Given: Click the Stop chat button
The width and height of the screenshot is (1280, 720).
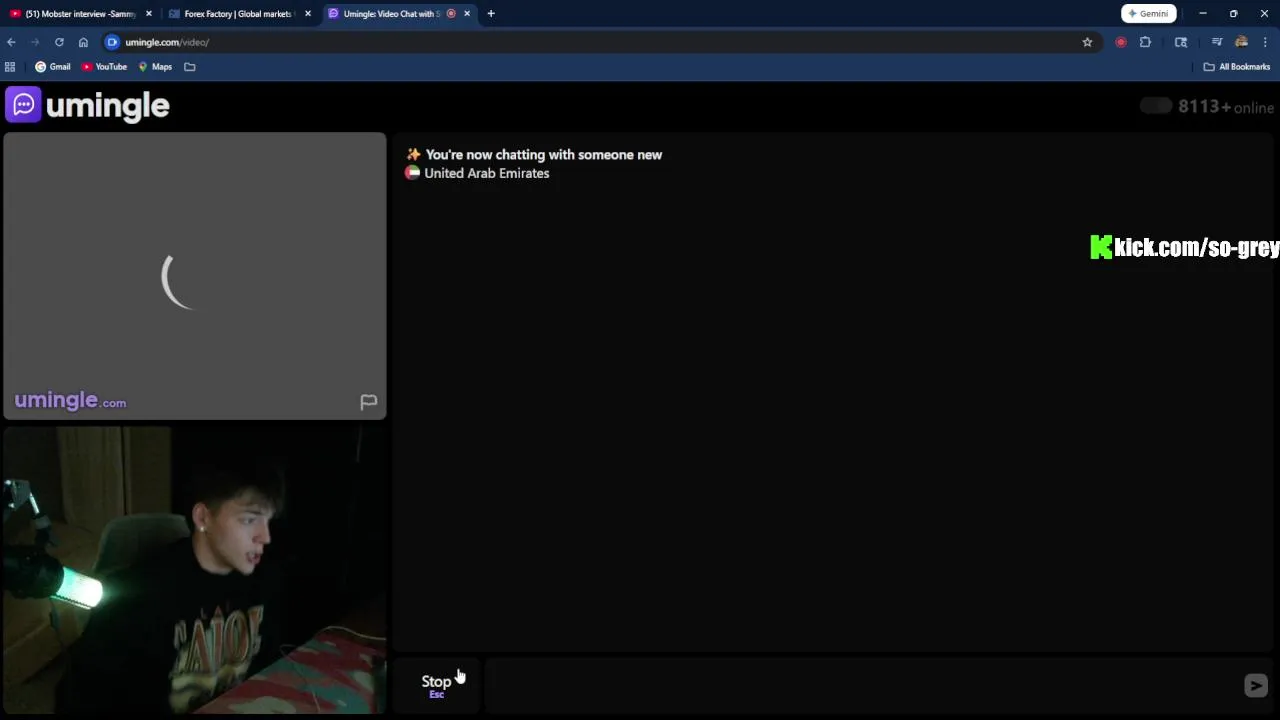Looking at the screenshot, I should 436,685.
